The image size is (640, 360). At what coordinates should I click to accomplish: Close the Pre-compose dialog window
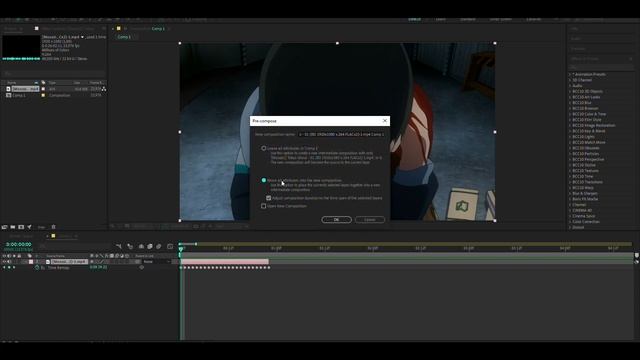click(x=384, y=121)
